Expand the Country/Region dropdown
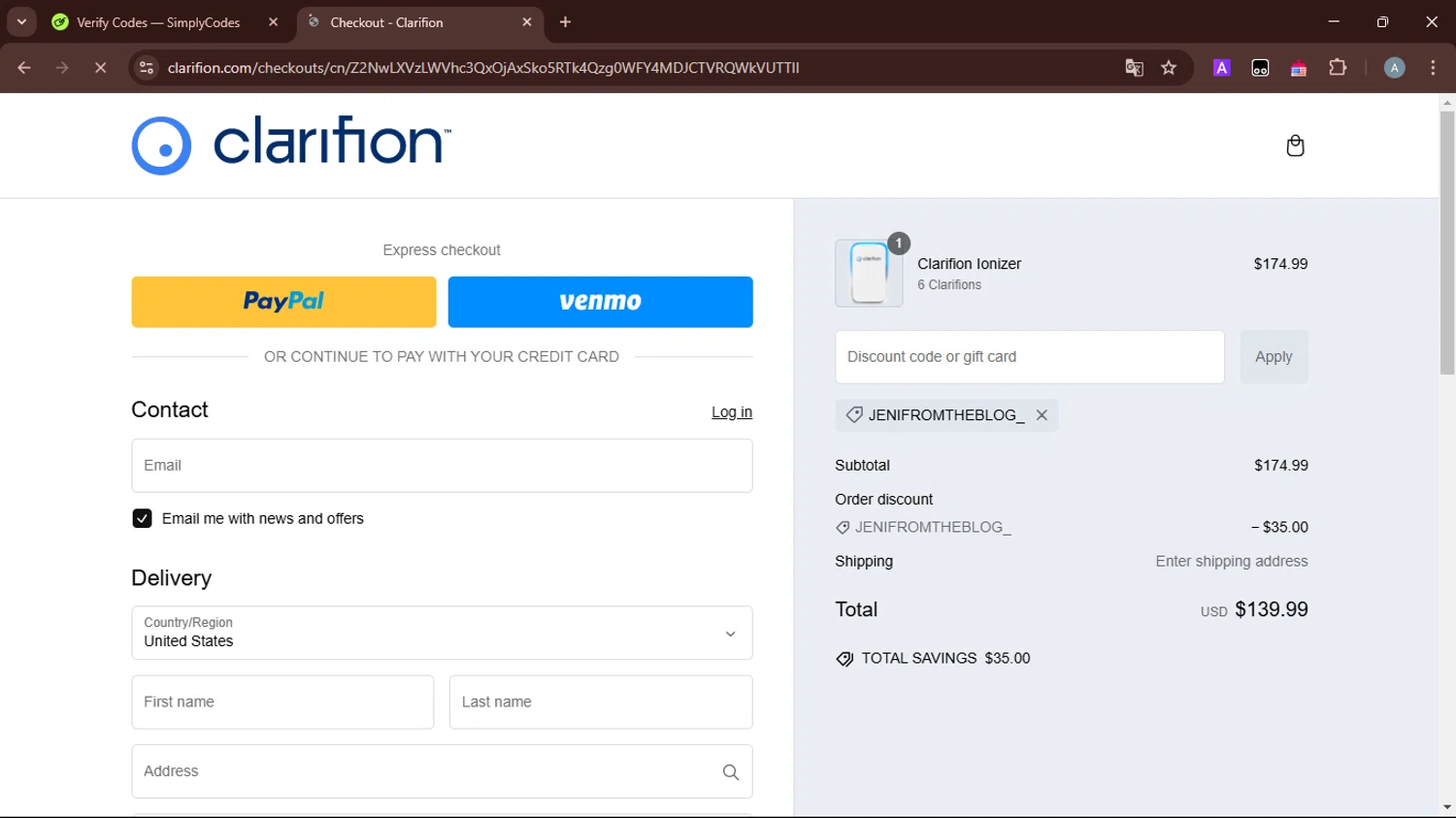Viewport: 1456px width, 818px height. click(x=442, y=633)
